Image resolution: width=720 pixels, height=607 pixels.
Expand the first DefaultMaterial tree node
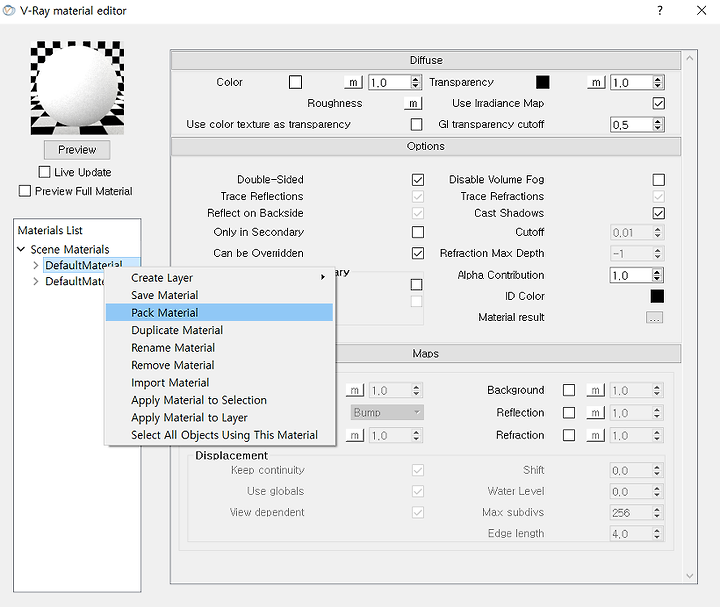36,265
